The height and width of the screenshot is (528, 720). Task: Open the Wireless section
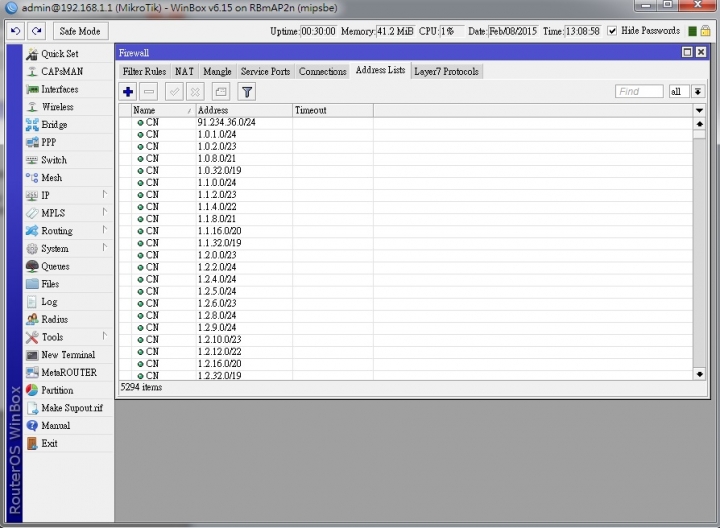[68, 107]
